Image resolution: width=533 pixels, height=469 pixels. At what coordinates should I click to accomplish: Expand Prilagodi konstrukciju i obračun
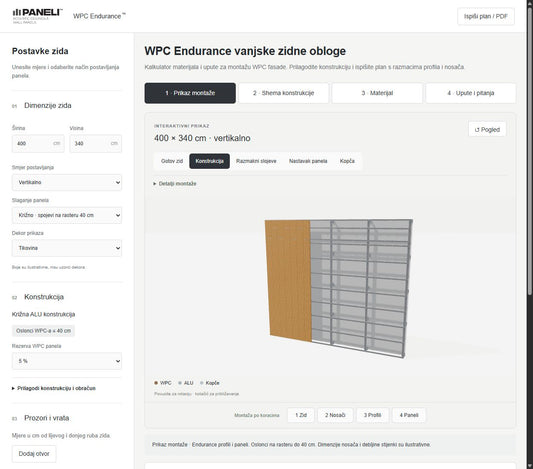pyautogui.click(x=54, y=388)
